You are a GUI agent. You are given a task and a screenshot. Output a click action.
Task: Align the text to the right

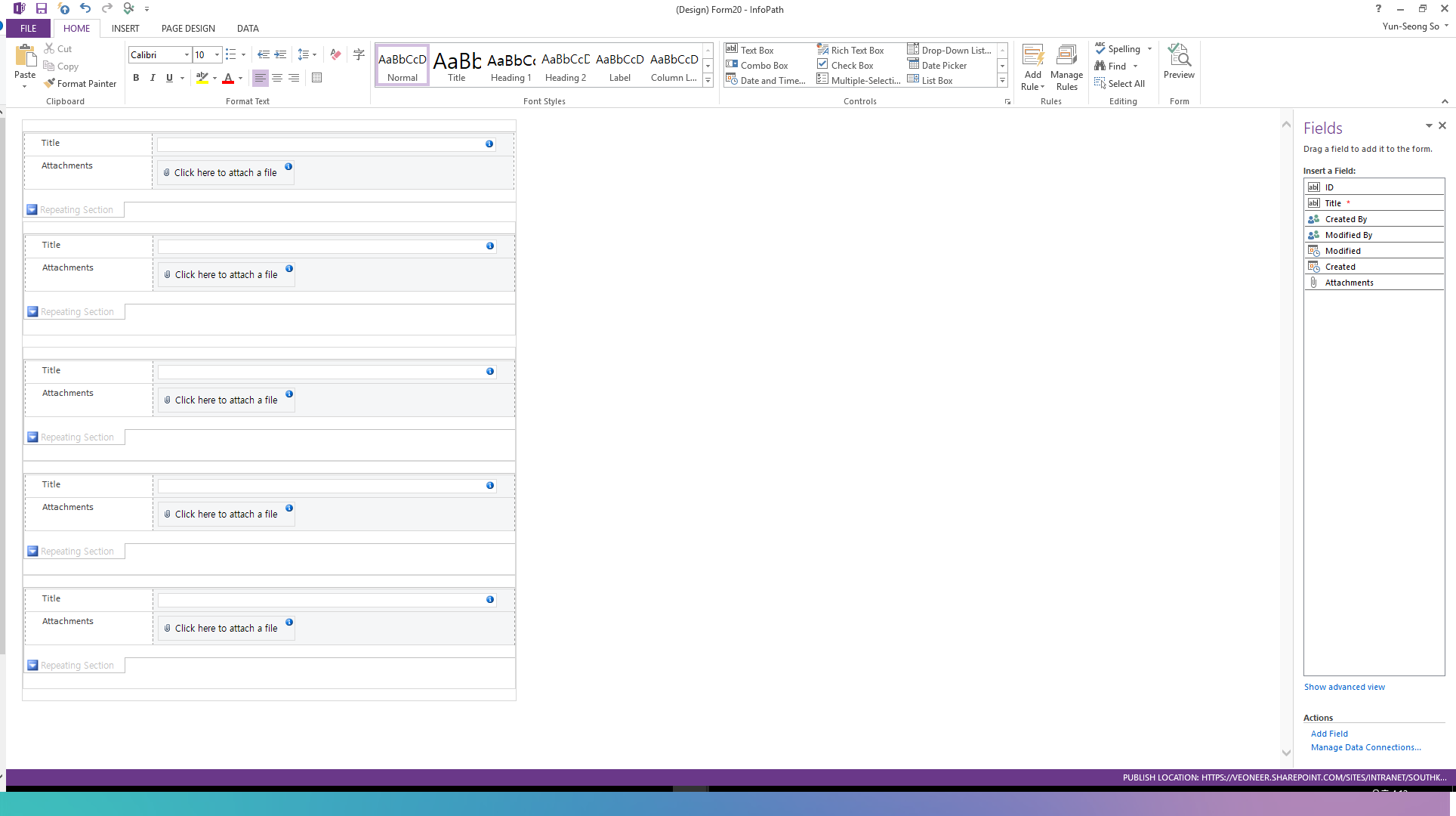[x=294, y=78]
